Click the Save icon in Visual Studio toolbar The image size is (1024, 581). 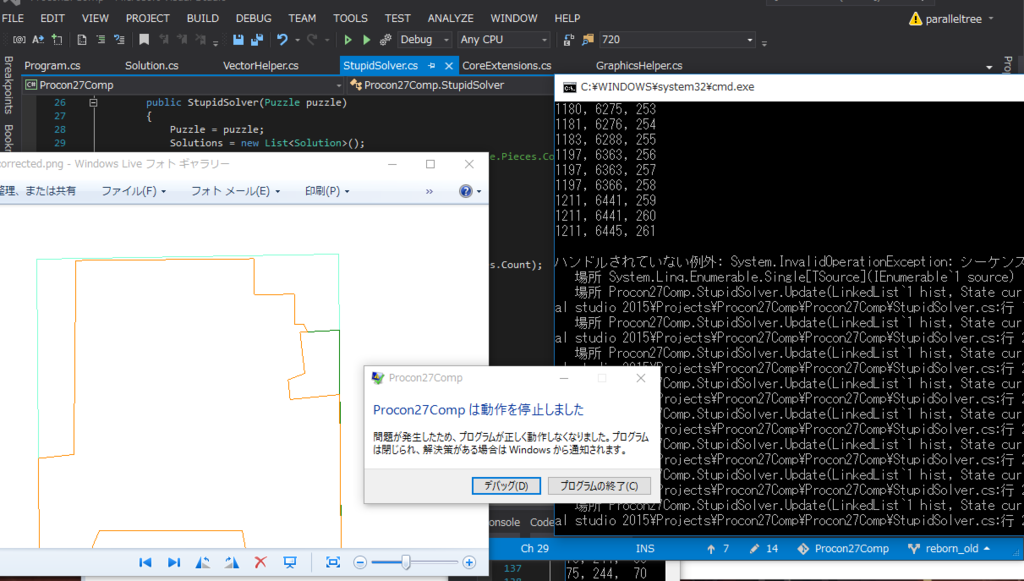tap(238, 40)
